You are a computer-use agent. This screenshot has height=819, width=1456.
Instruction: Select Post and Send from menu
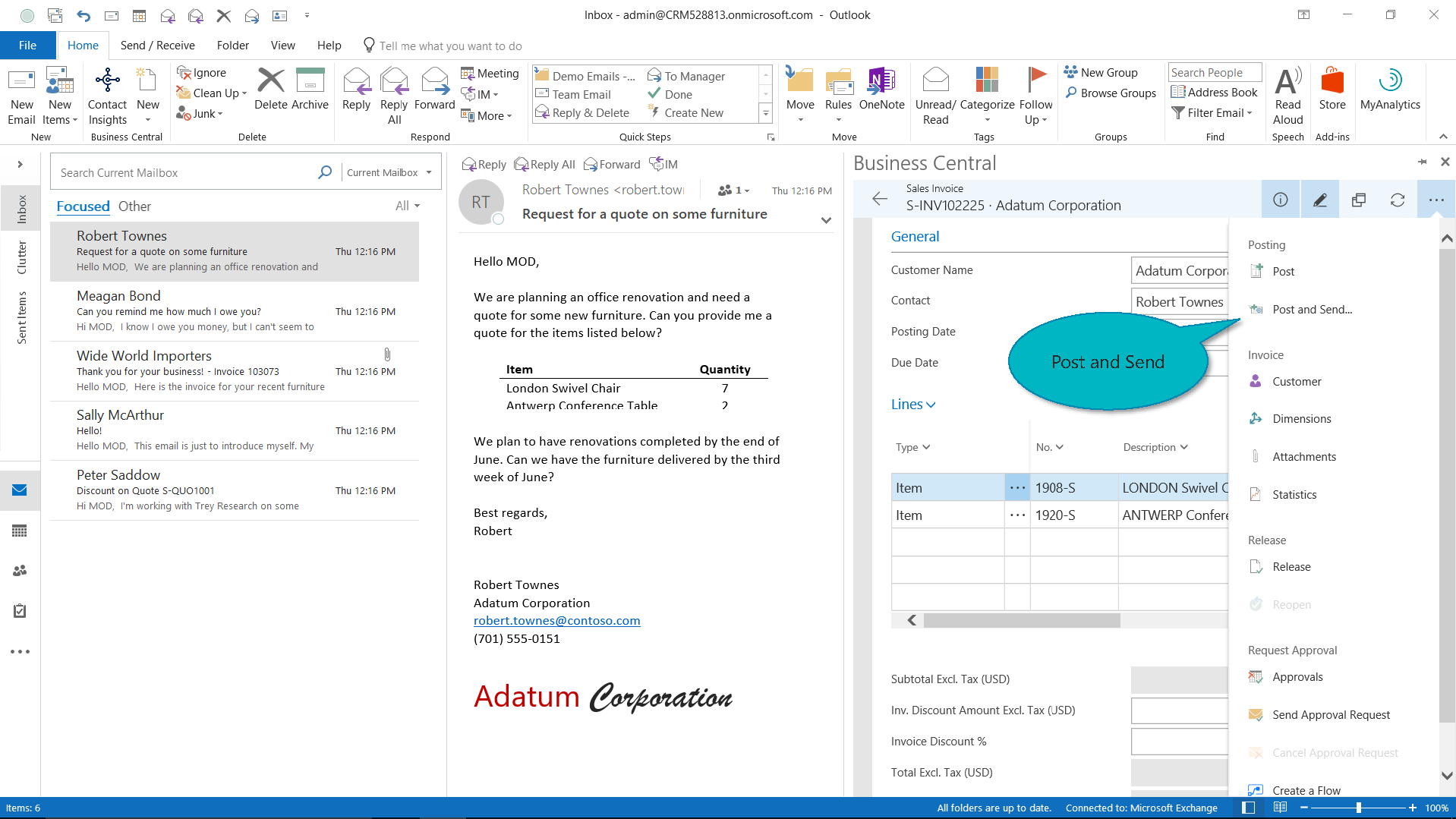click(1312, 310)
